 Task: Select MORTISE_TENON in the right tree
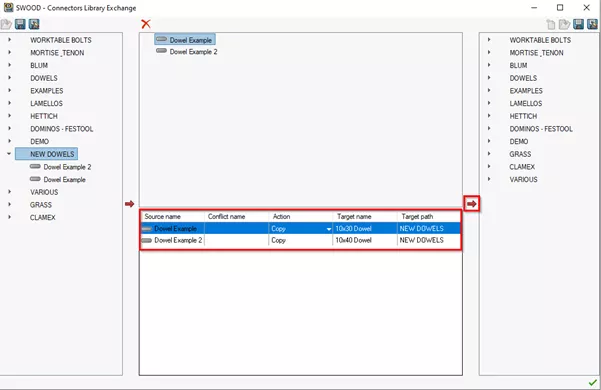(x=536, y=53)
